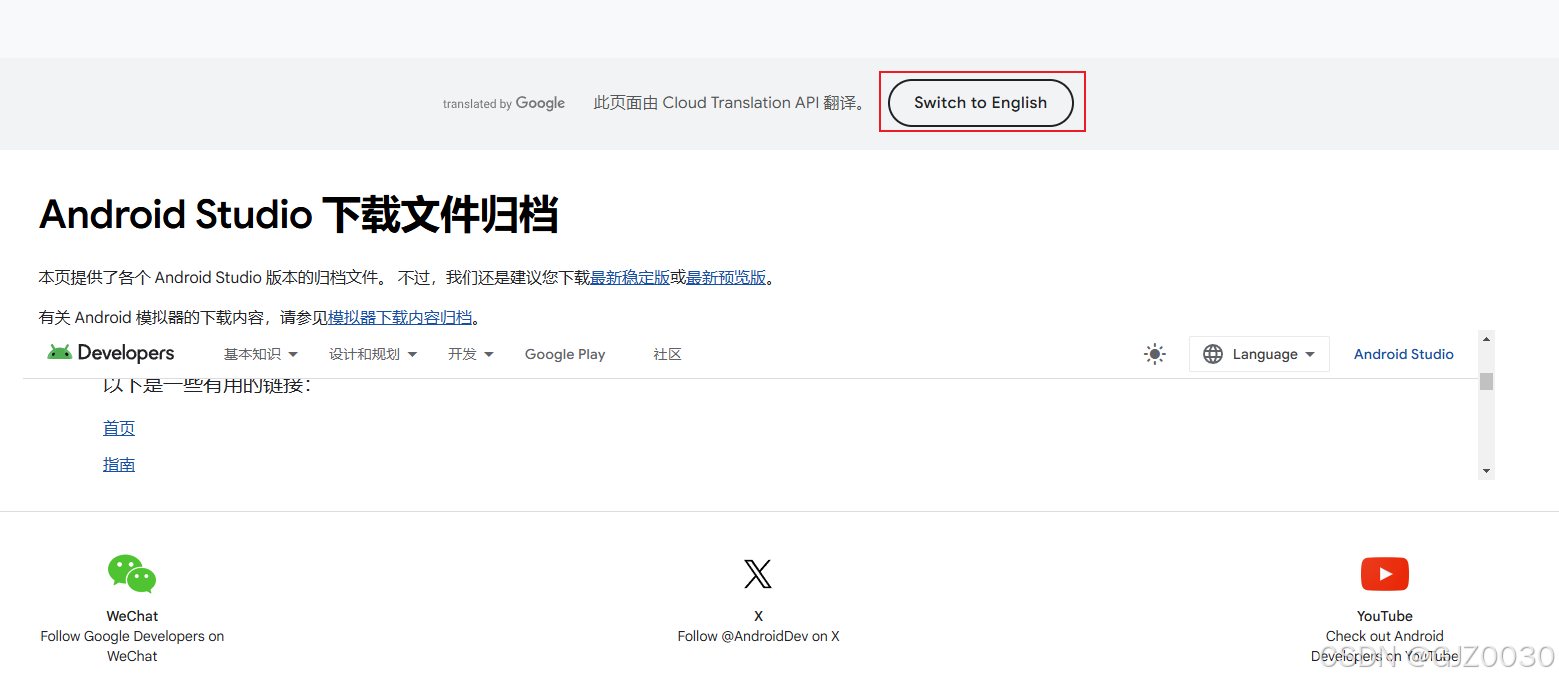
Task: Open the 首页 link
Action: [119, 428]
